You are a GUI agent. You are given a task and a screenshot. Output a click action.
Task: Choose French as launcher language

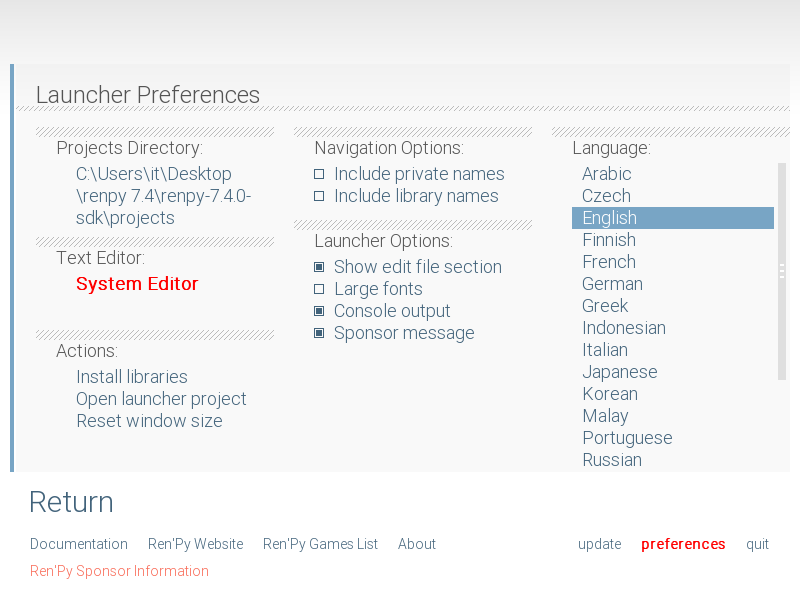pyautogui.click(x=609, y=262)
